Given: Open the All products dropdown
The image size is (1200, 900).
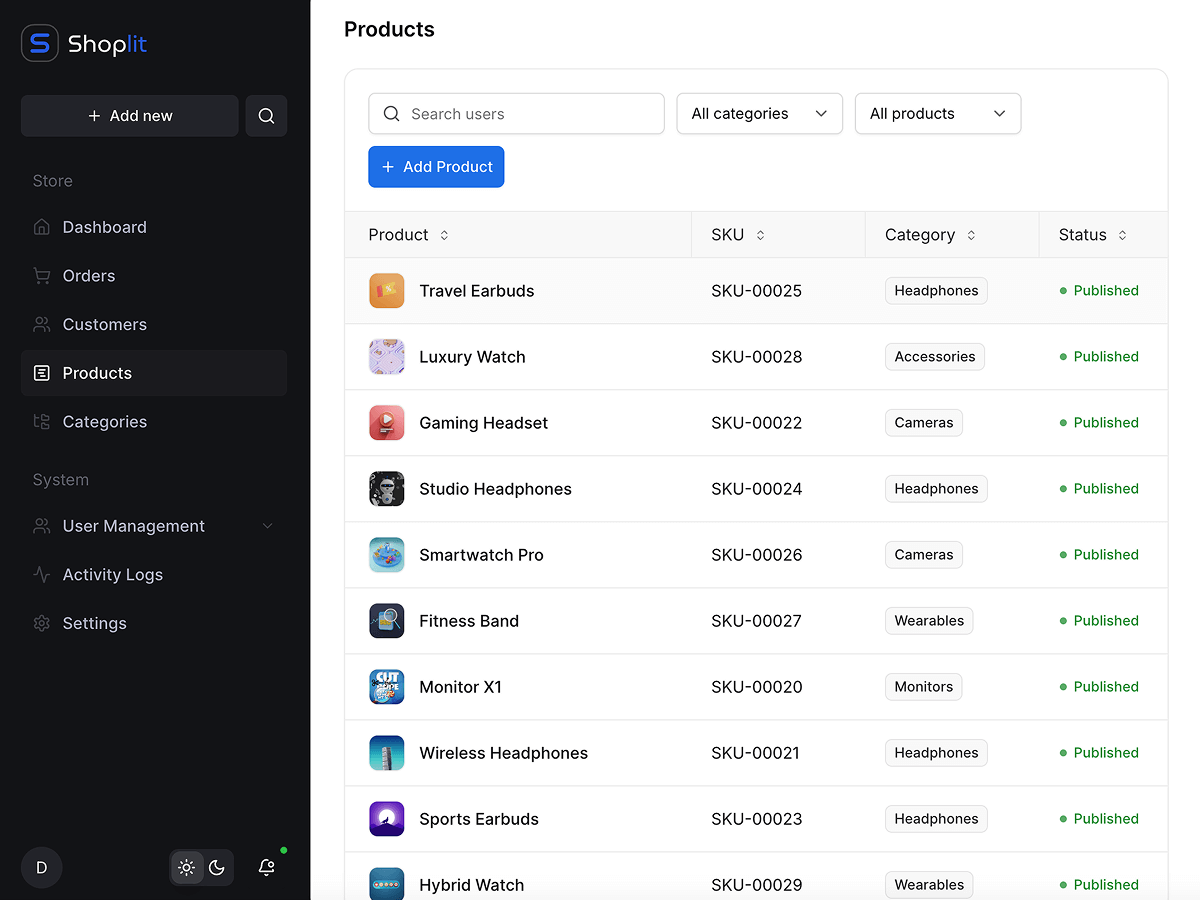Looking at the screenshot, I should (x=937, y=113).
